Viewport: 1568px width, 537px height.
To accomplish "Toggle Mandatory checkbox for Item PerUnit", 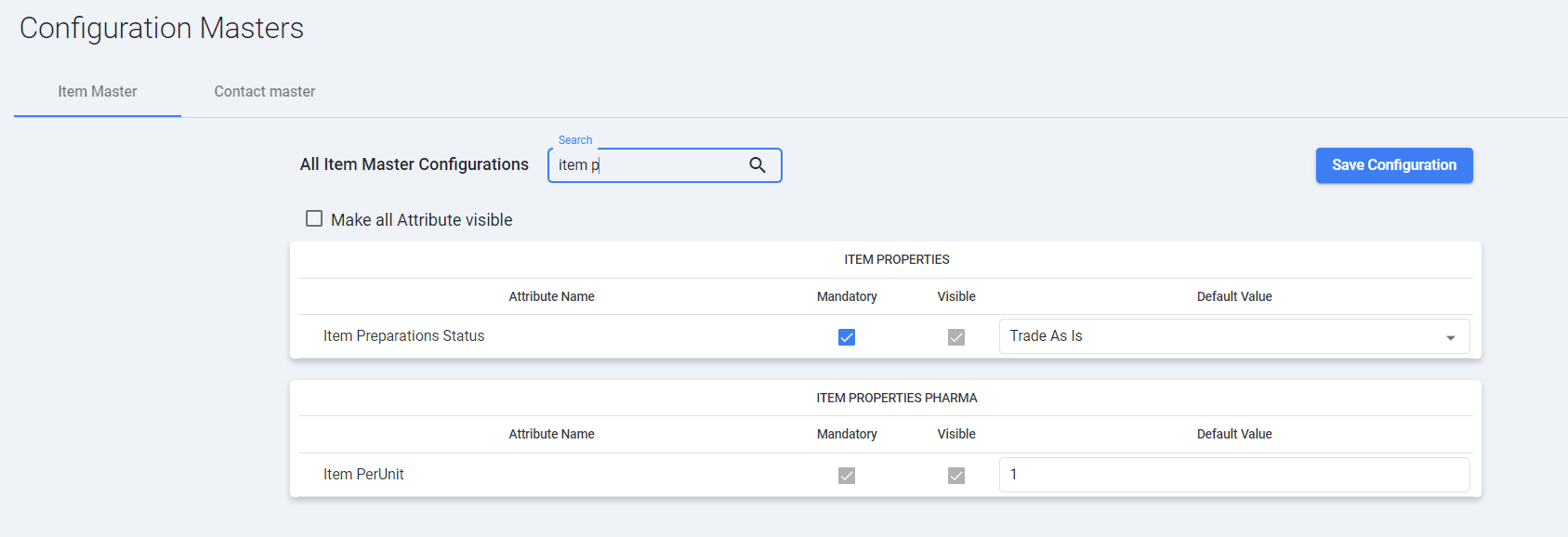I will coord(847,476).
